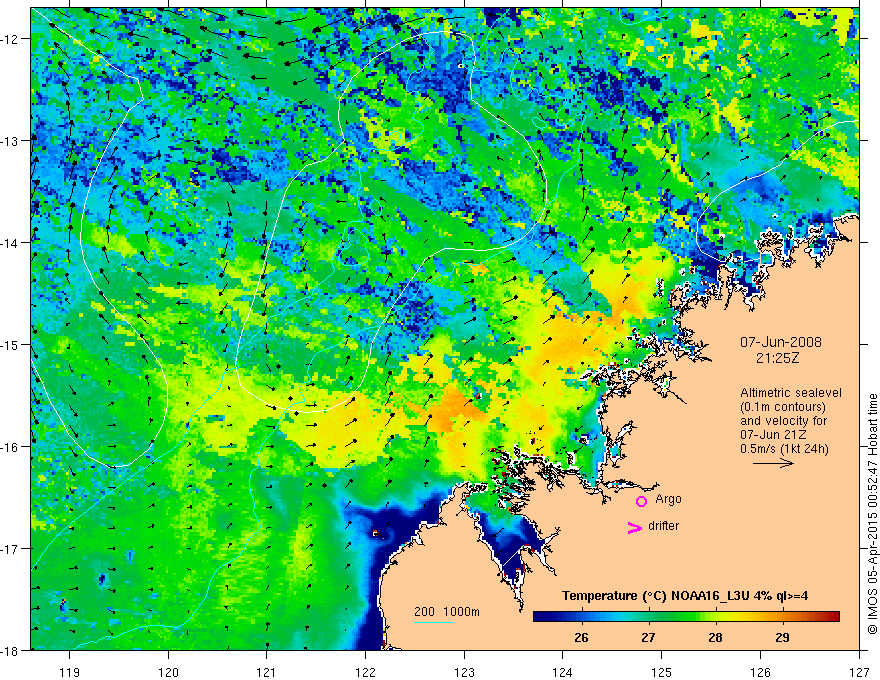This screenshot has height=680, width=880.
Task: Click the temperature color bar
Action: pos(686,617)
